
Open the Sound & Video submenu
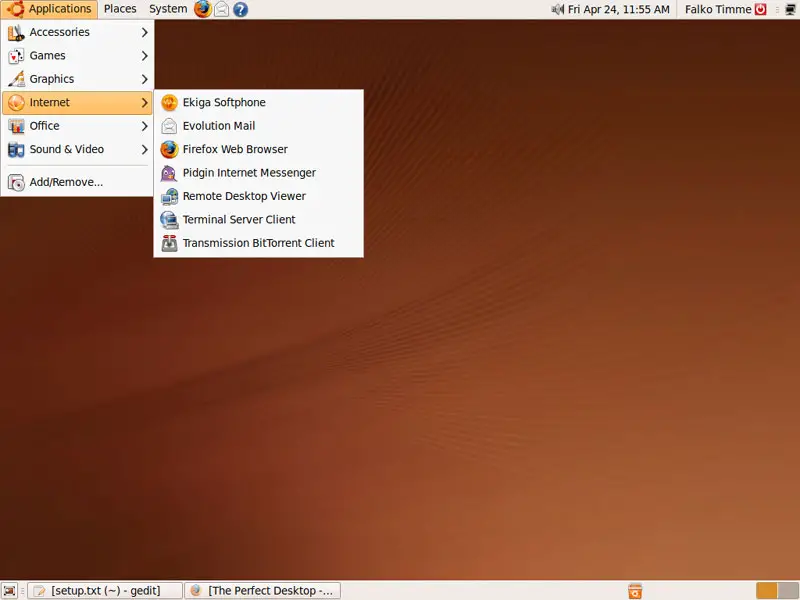click(78, 149)
